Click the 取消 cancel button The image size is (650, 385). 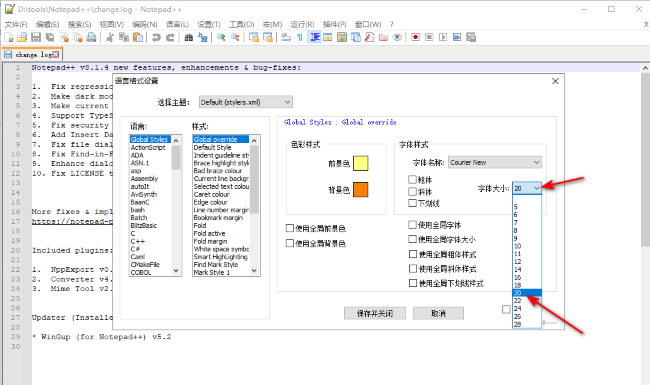(438, 313)
